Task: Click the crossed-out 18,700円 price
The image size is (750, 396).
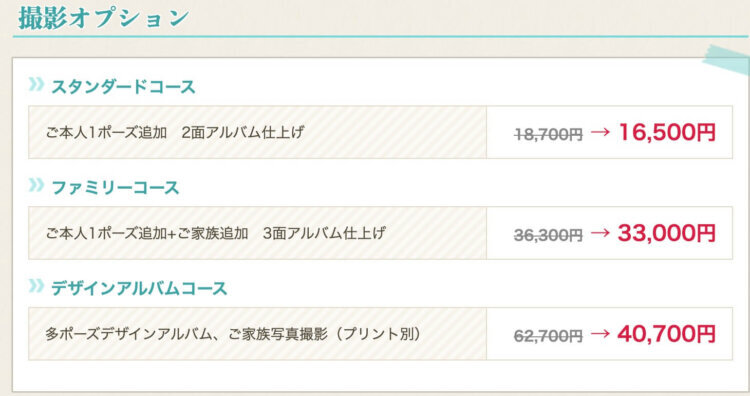Action: click(x=548, y=135)
